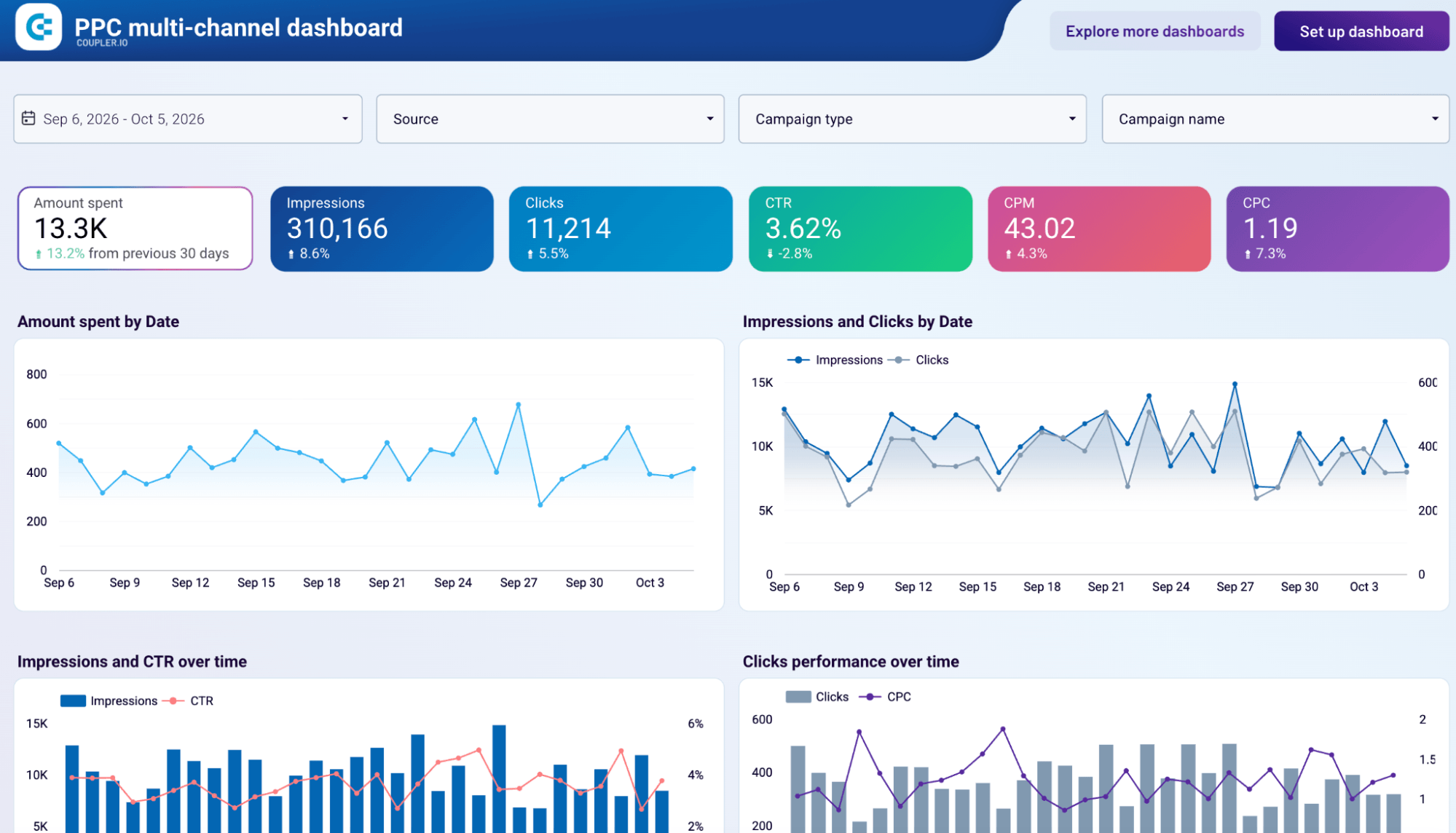The height and width of the screenshot is (833, 1456).
Task: Click the Clicks legend marker in Impressions and Clicks chart
Action: pos(899,360)
